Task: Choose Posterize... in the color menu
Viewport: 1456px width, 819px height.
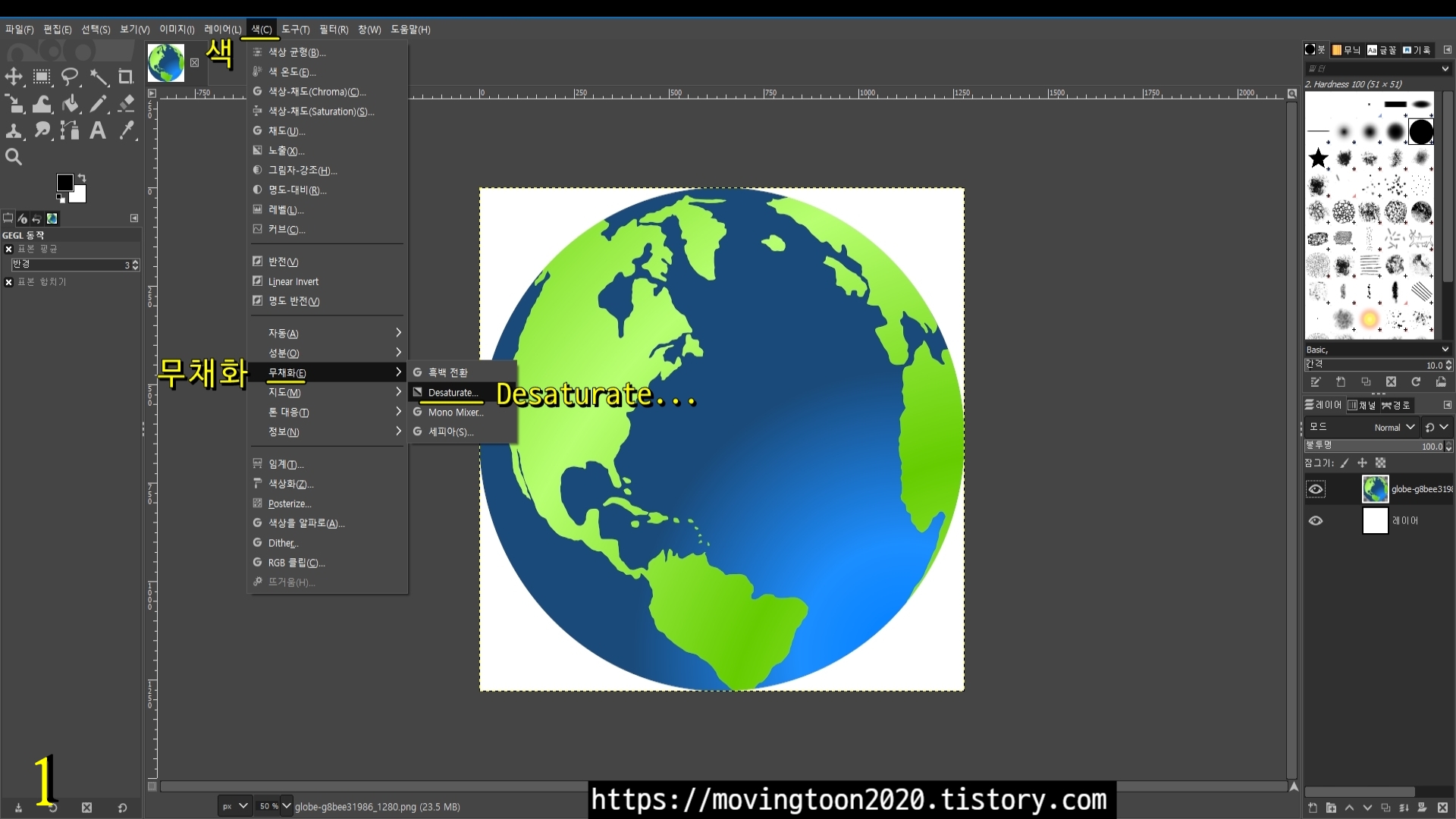Action: pos(328,504)
